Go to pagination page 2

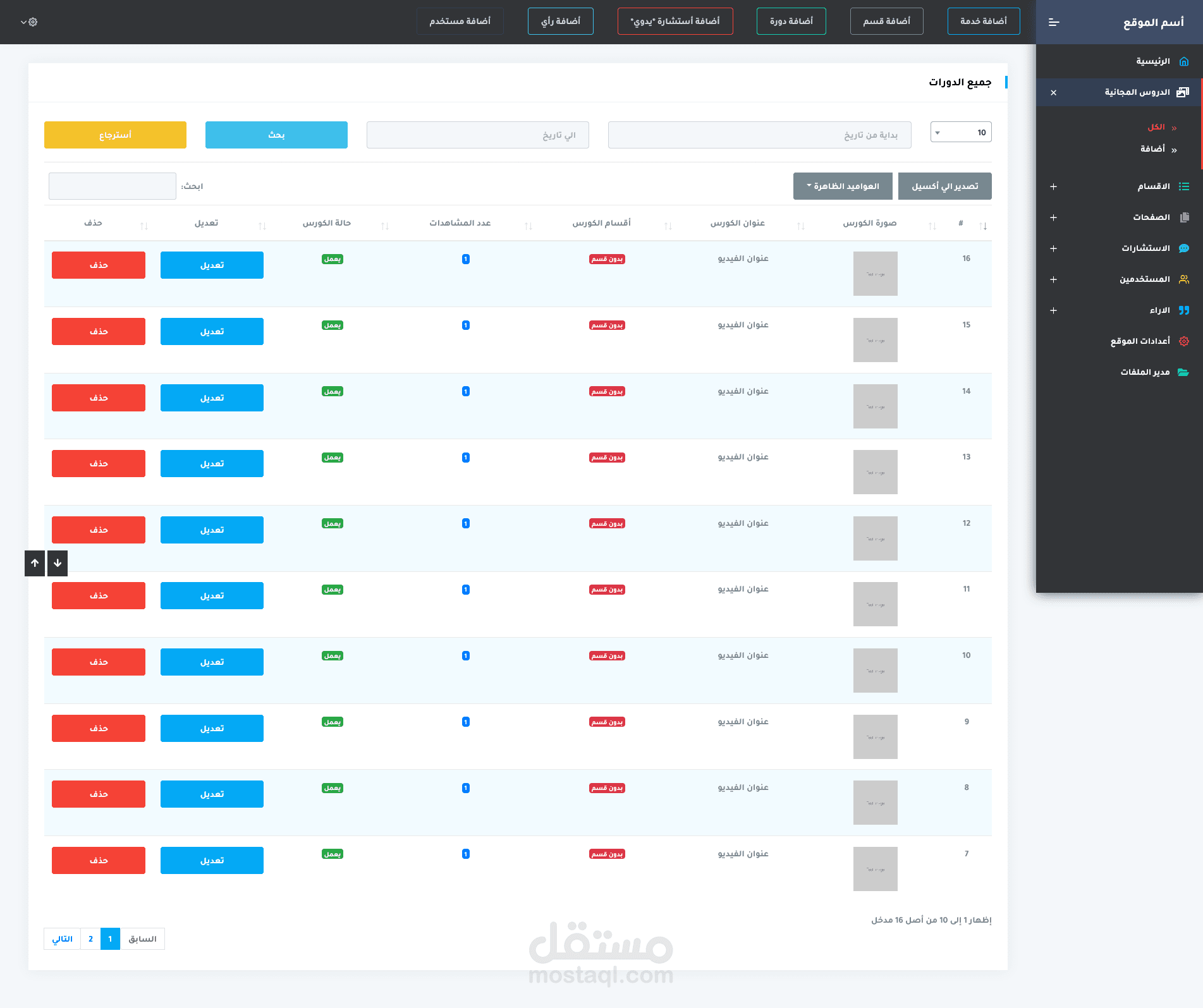point(90,939)
